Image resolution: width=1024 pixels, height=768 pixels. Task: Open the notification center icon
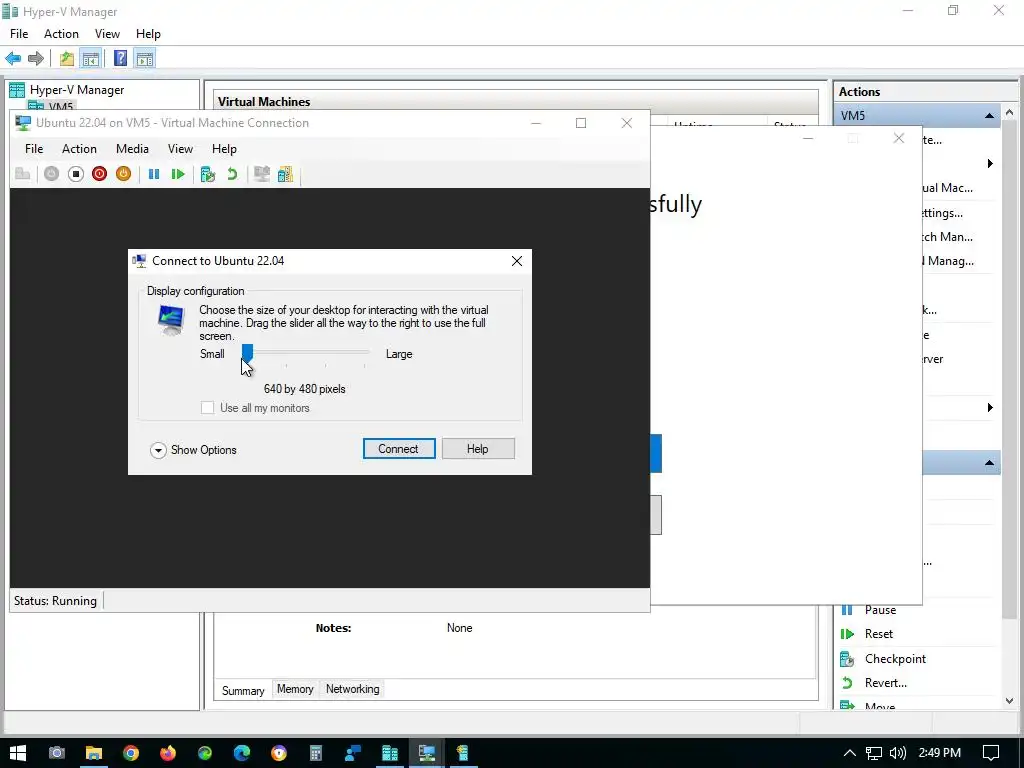click(x=991, y=753)
